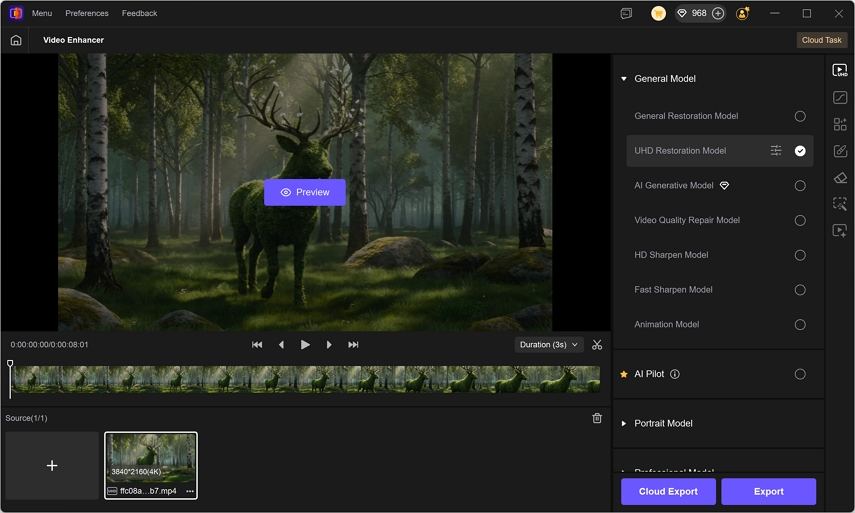Image resolution: width=855 pixels, height=513 pixels.
Task: Select the Video Enhancer UHD sidebar tool
Action: [x=840, y=70]
